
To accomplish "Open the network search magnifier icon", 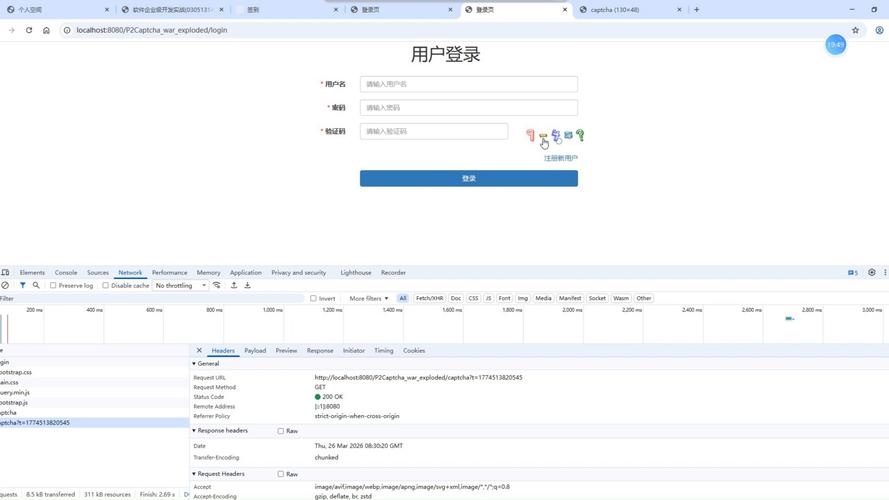I will pos(36,285).
